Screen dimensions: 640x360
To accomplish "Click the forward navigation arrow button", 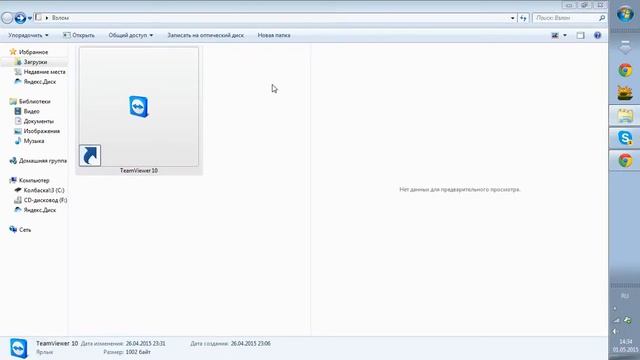I will click(20, 18).
